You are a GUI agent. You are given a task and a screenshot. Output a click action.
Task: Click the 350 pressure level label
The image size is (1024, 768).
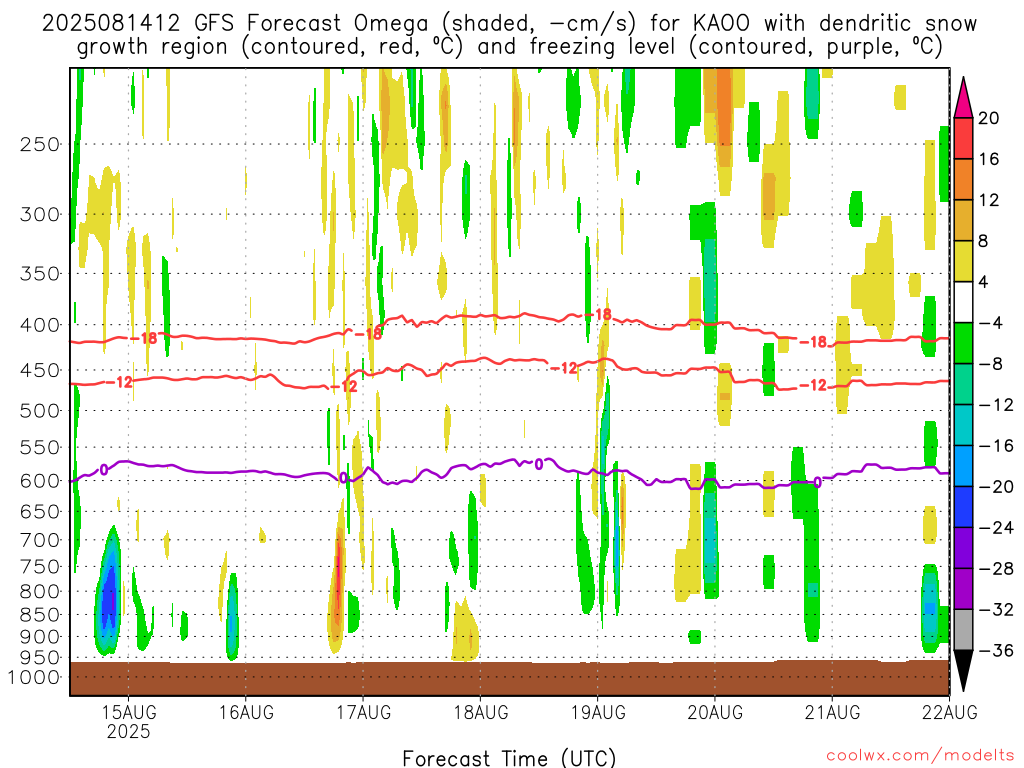pos(40,274)
